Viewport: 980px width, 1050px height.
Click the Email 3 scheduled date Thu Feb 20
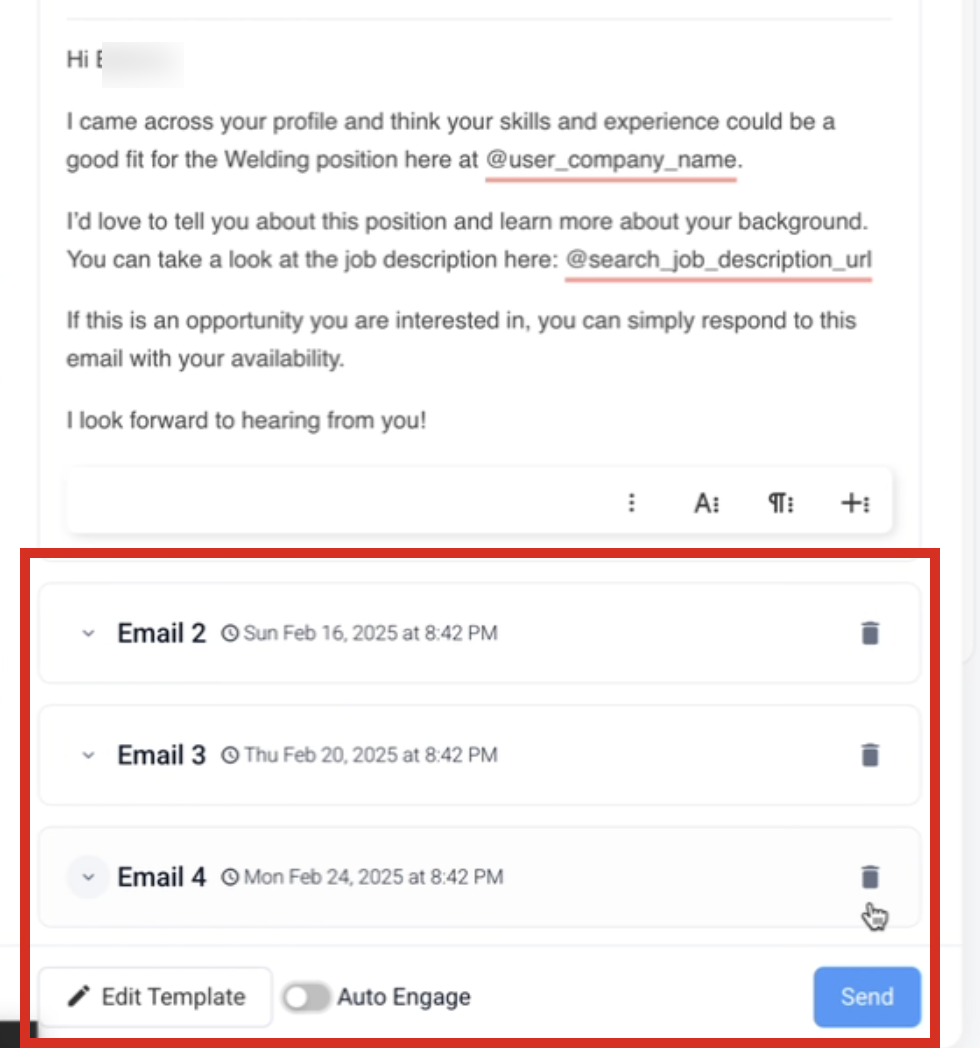[370, 755]
